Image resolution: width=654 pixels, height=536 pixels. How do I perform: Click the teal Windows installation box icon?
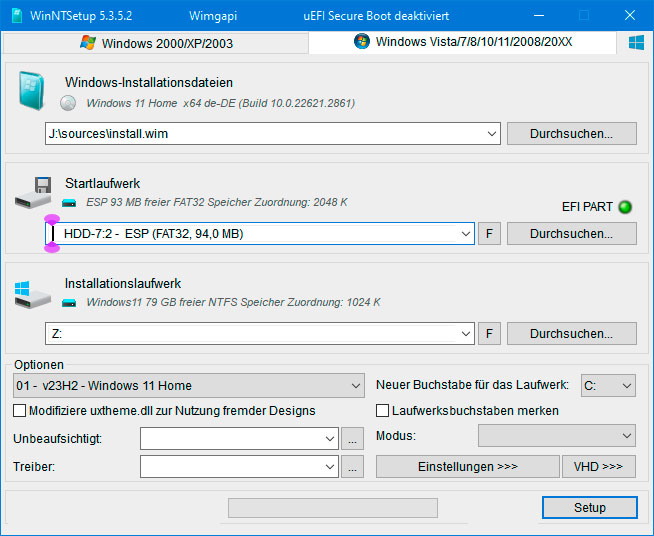(x=32, y=91)
